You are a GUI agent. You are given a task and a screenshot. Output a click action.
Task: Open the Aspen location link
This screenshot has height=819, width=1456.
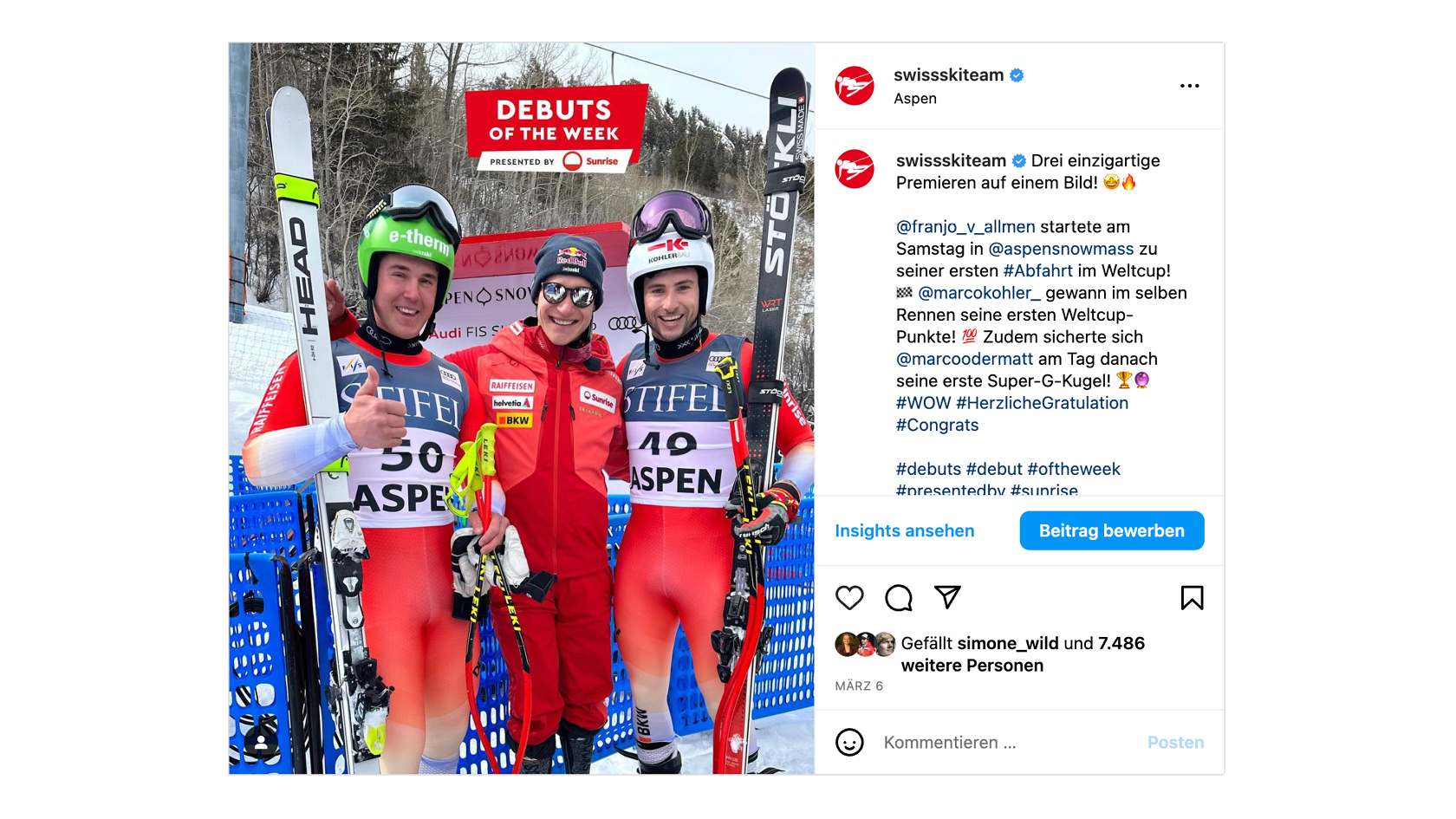point(915,99)
